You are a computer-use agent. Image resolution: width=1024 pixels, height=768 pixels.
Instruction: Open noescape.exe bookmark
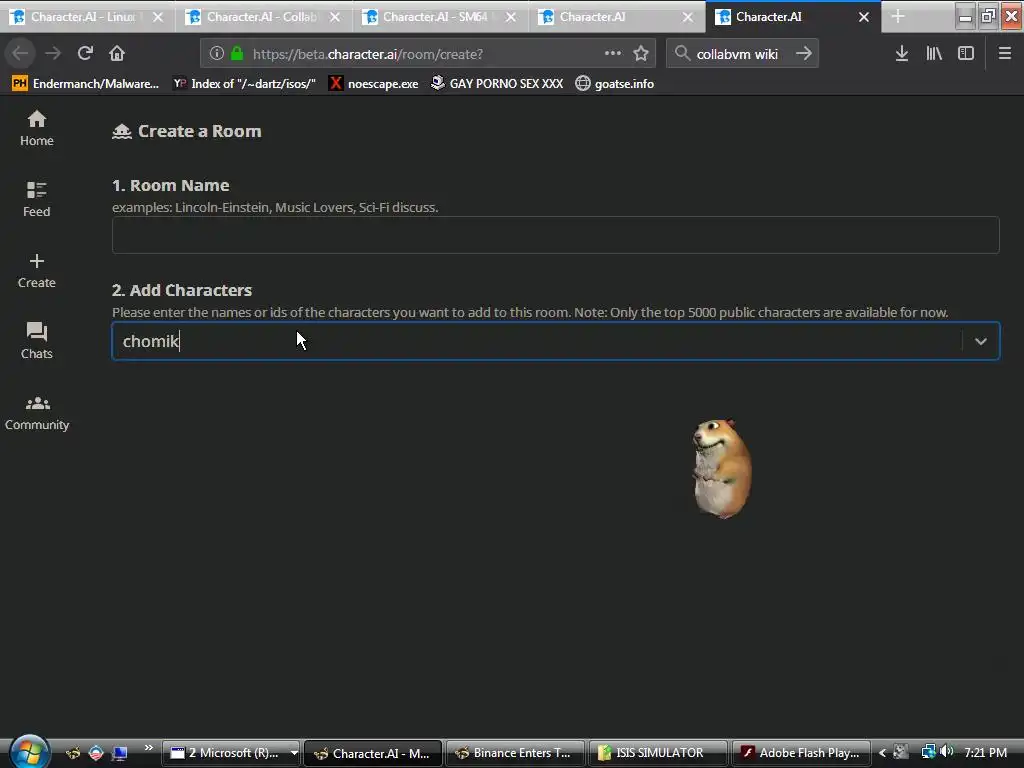point(374,84)
